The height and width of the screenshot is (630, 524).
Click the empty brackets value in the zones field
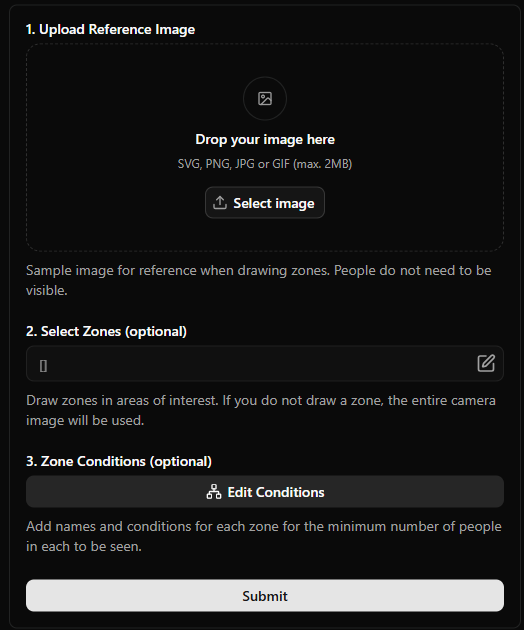[x=43, y=366]
